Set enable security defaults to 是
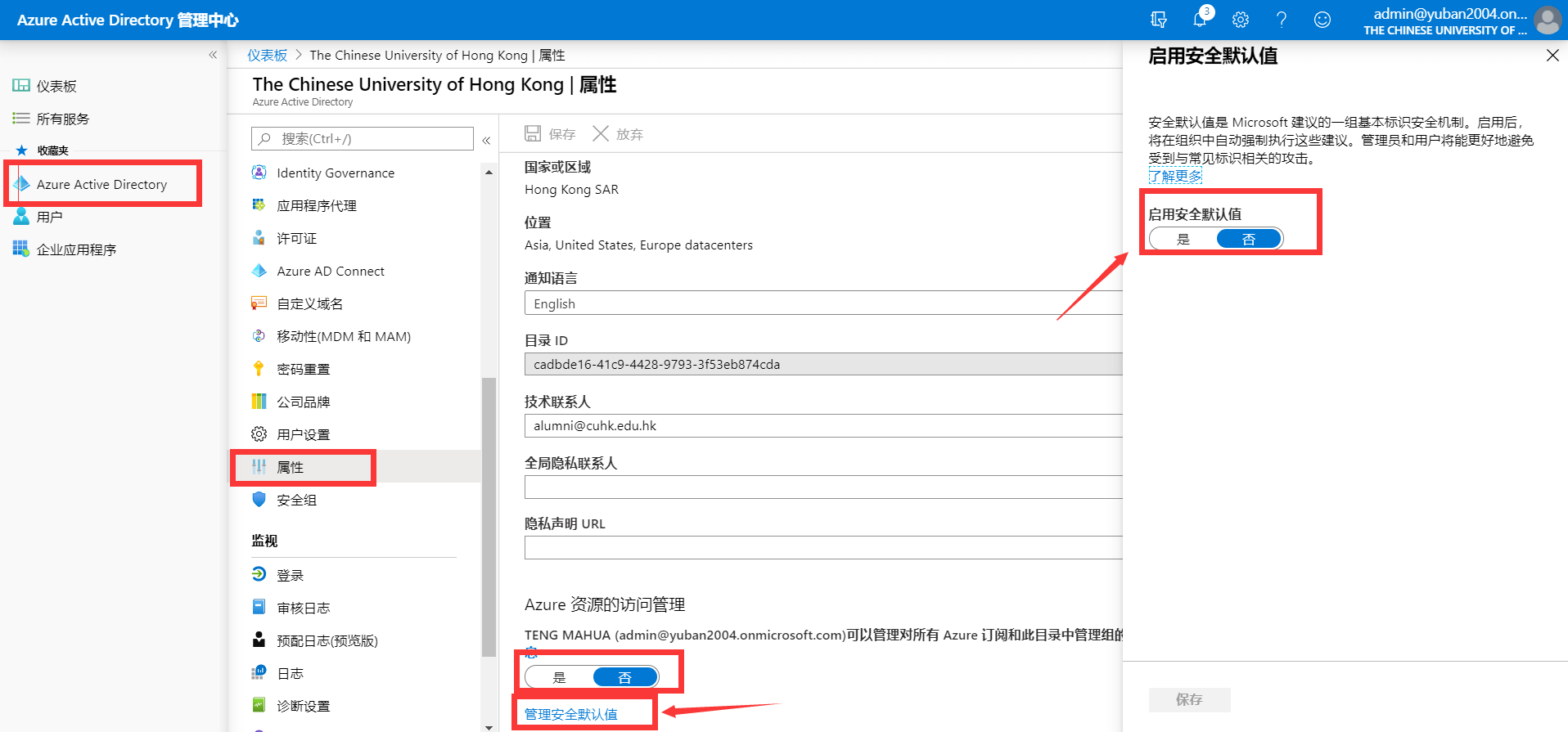The height and width of the screenshot is (732, 1568). pyautogui.click(x=1183, y=239)
